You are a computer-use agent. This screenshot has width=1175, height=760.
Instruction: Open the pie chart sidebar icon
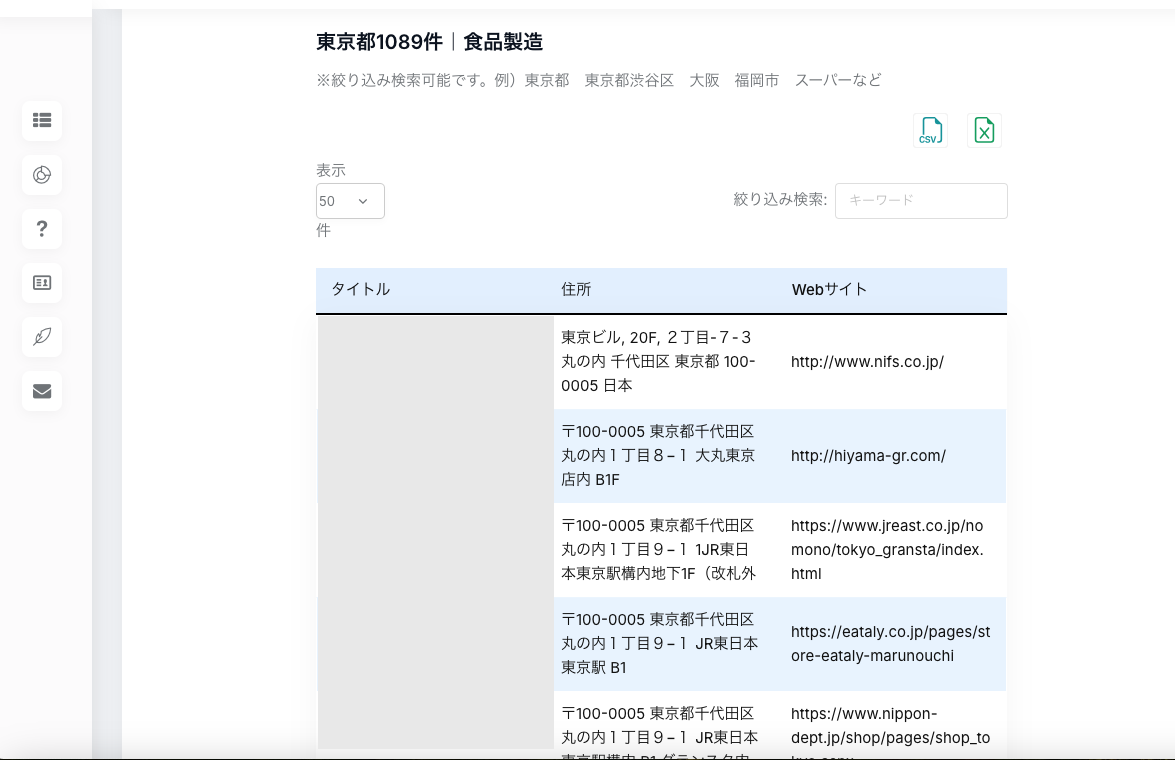click(42, 175)
